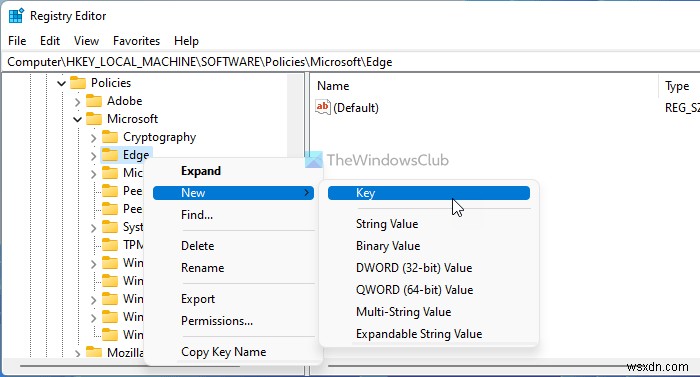Select the Adobe folder icon

coord(94,101)
